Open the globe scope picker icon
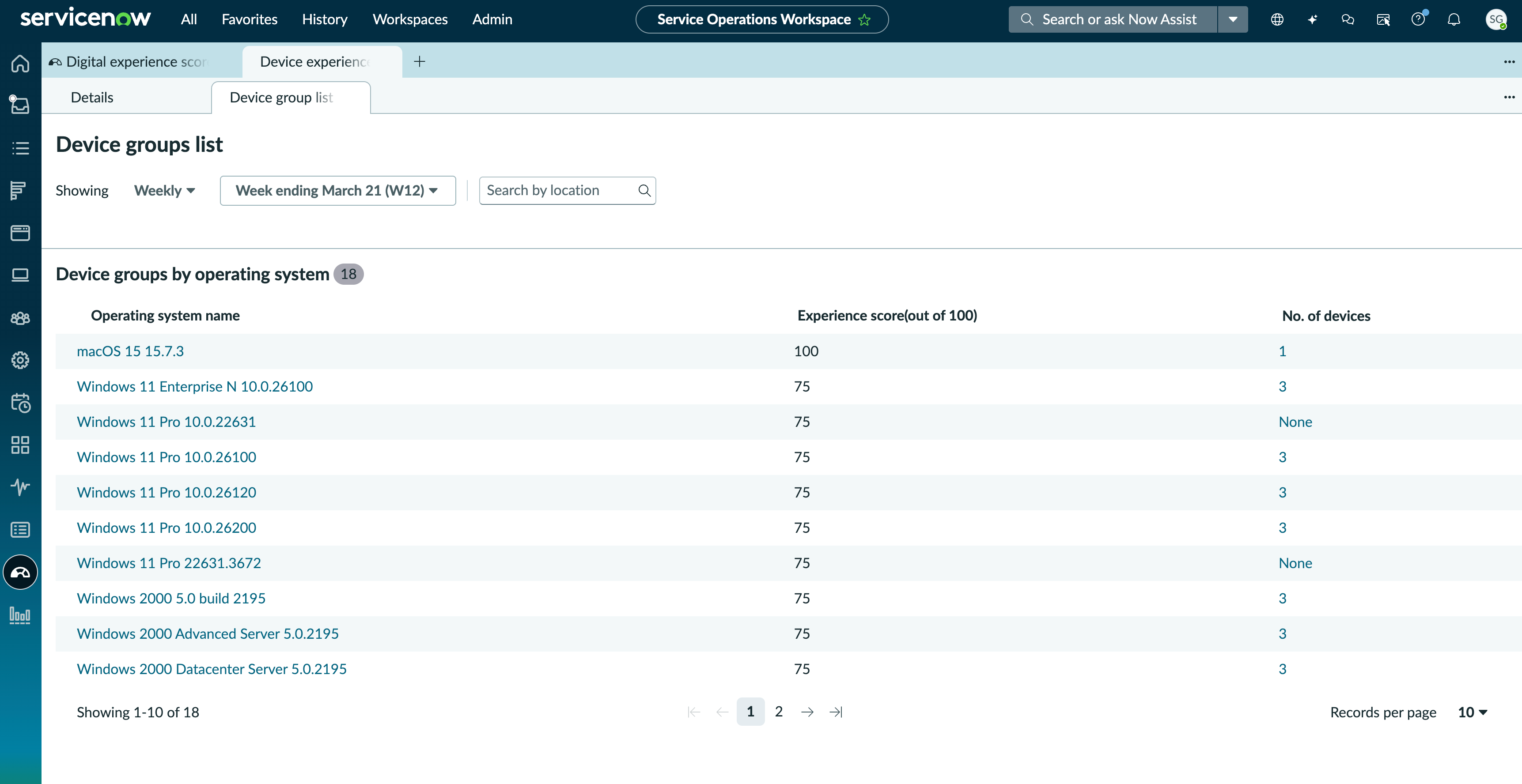This screenshot has height=784, width=1522. tap(1277, 19)
